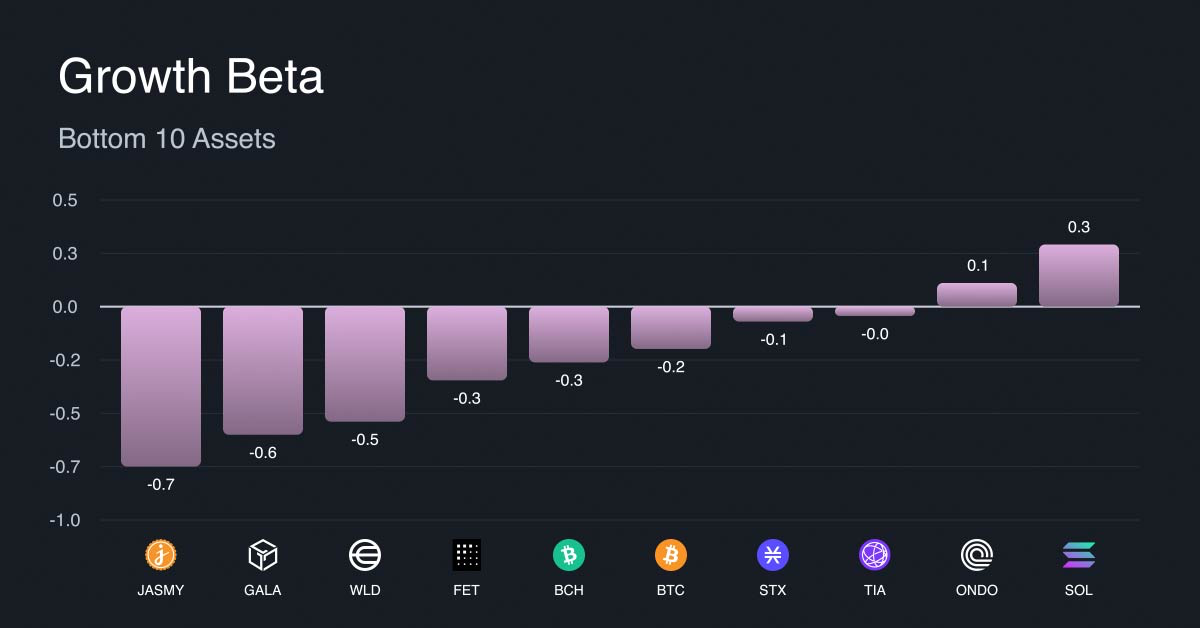Click the JASMY coin icon

click(x=161, y=554)
